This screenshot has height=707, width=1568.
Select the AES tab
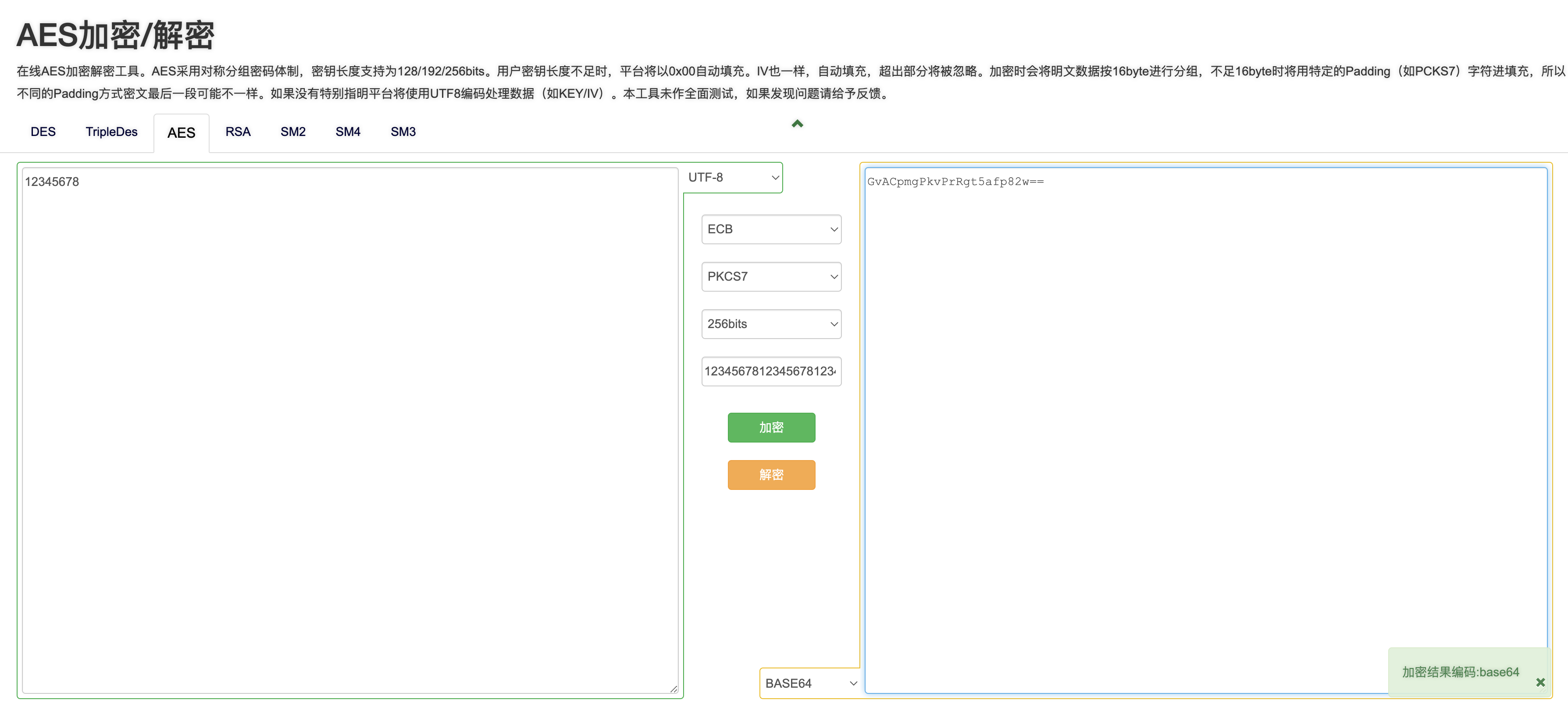pos(181,133)
